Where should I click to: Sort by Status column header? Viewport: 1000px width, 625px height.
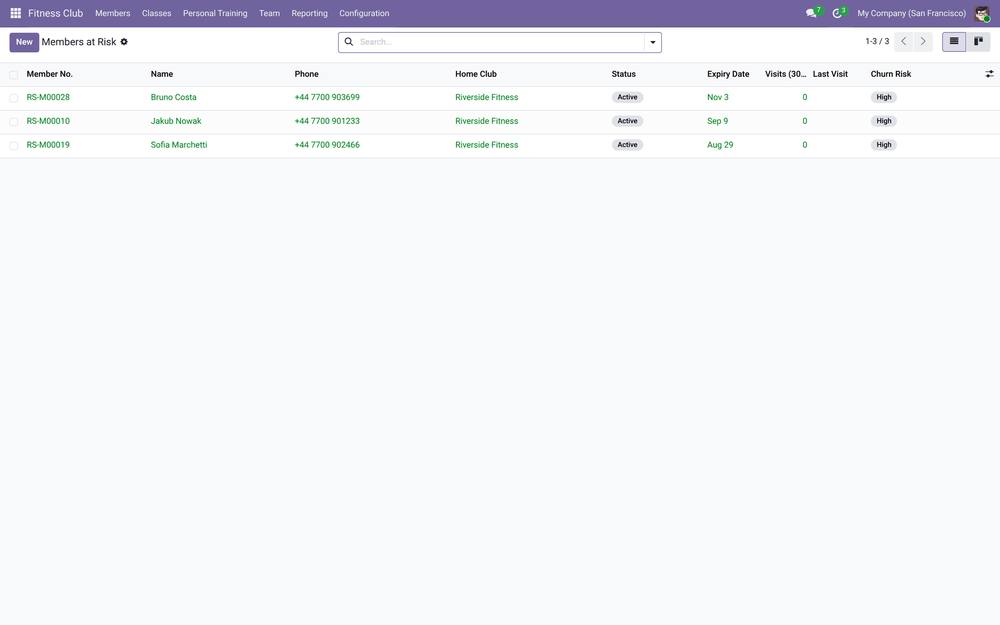pyautogui.click(x=624, y=74)
